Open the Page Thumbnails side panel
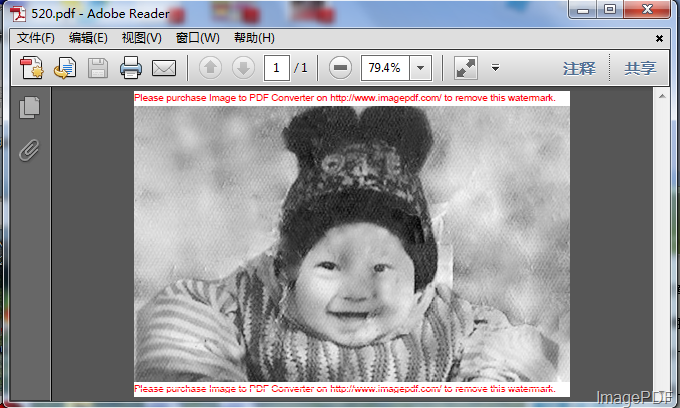Viewport: 680px width, 408px height. coord(29,108)
